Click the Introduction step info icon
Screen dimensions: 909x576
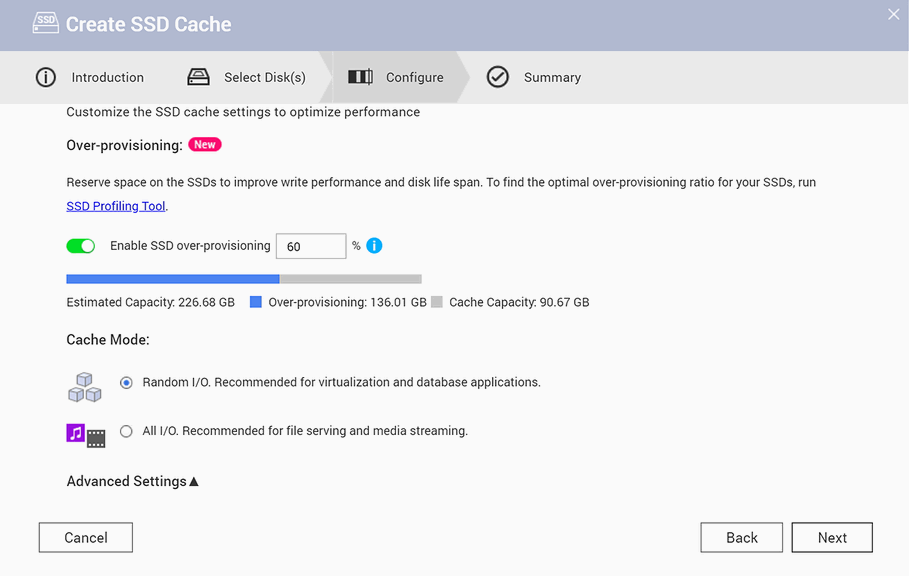(46, 77)
